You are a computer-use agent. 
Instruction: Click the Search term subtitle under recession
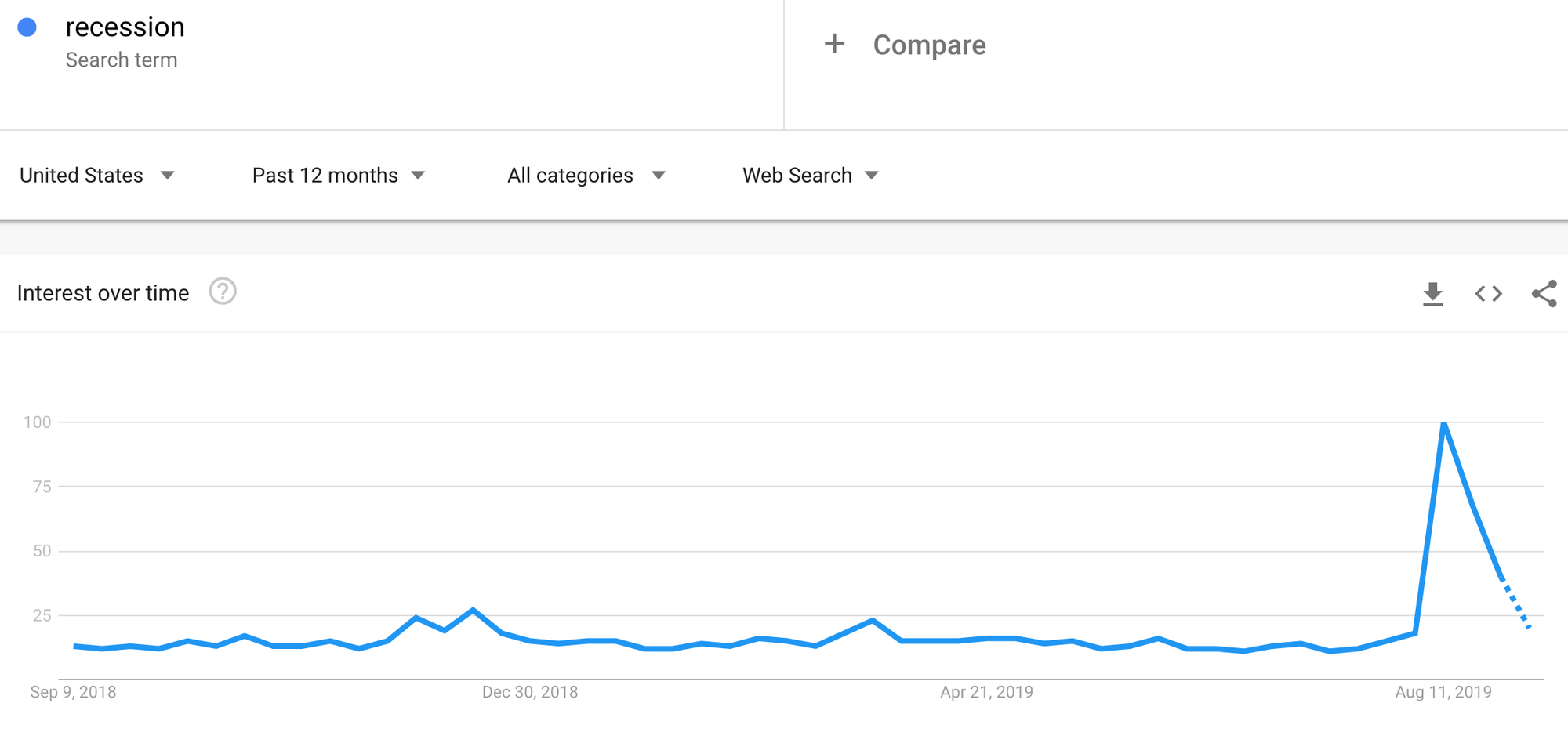coord(122,60)
